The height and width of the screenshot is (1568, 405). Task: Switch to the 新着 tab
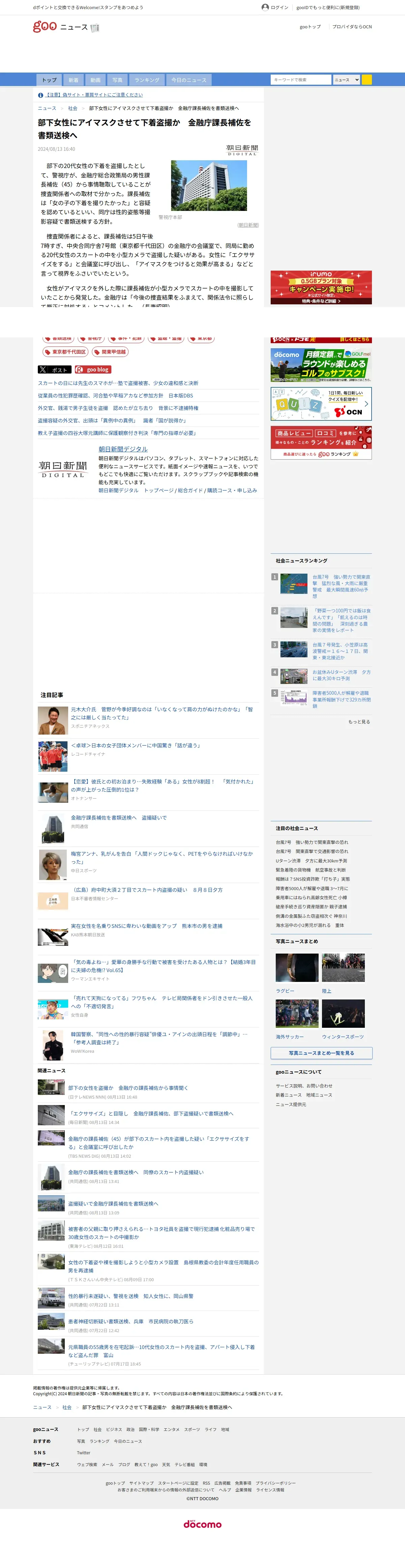73,80
